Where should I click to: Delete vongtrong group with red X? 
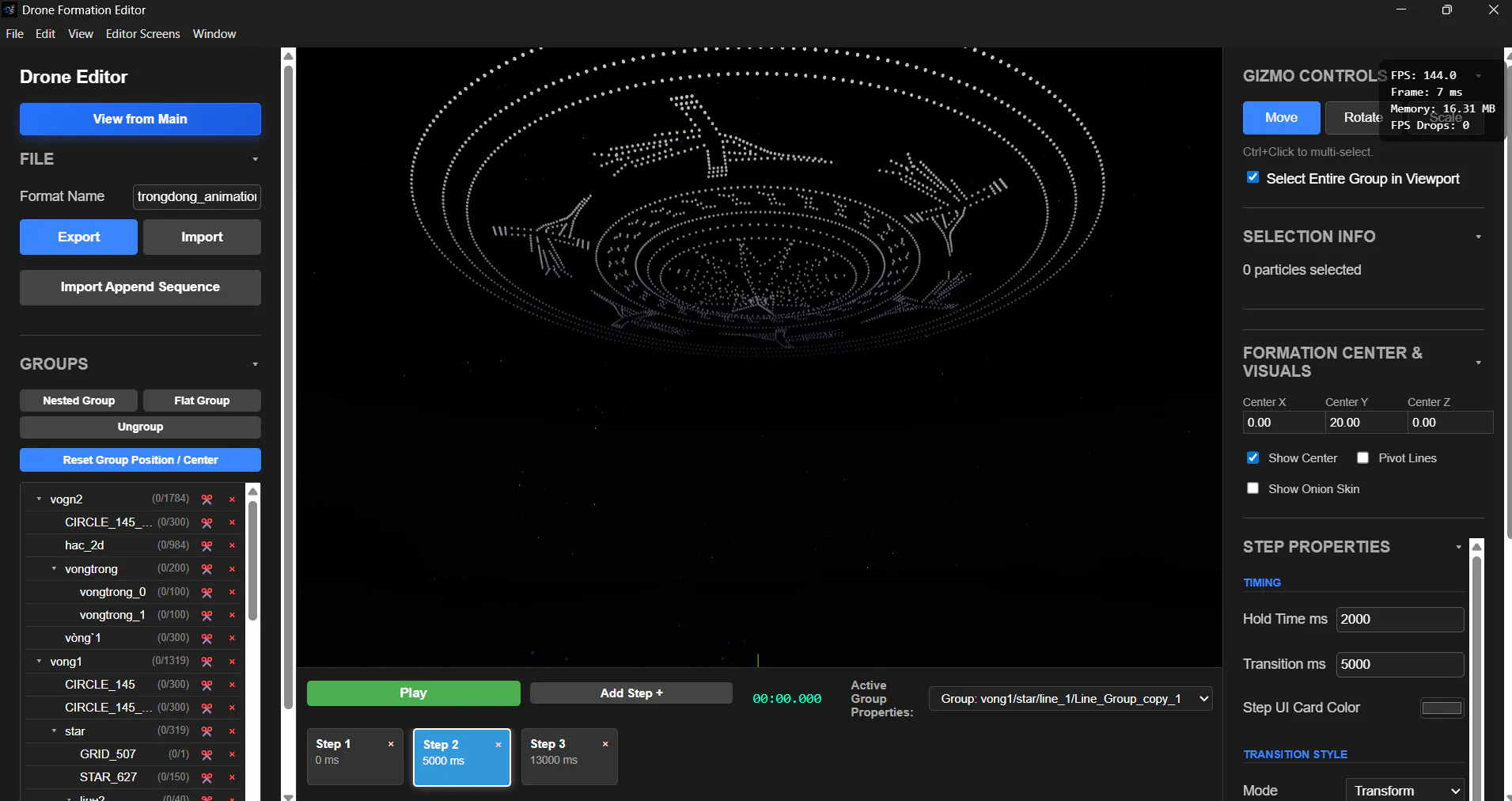tap(232, 569)
